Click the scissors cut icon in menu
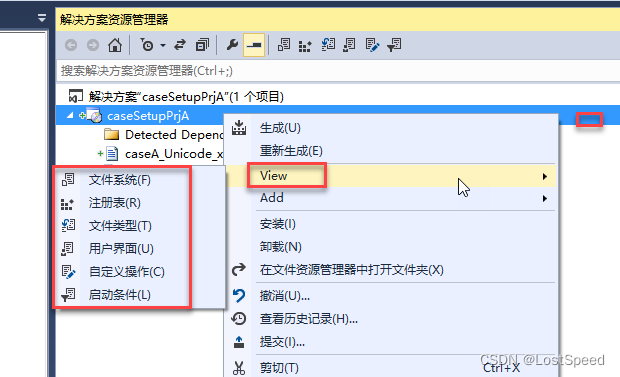The width and height of the screenshot is (620, 377). pos(239,368)
